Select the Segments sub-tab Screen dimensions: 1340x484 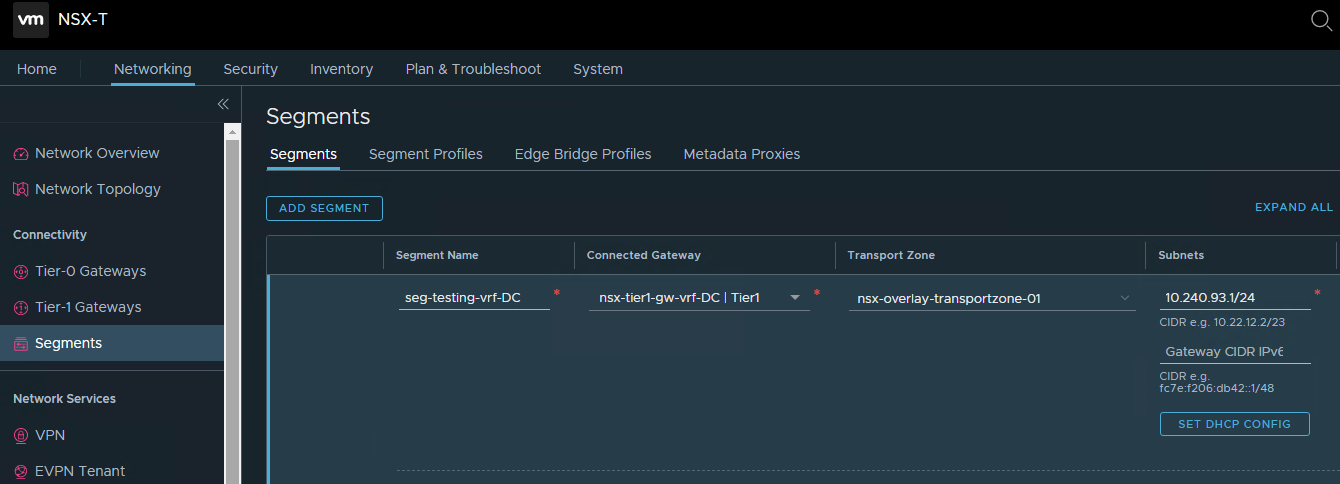pos(303,154)
